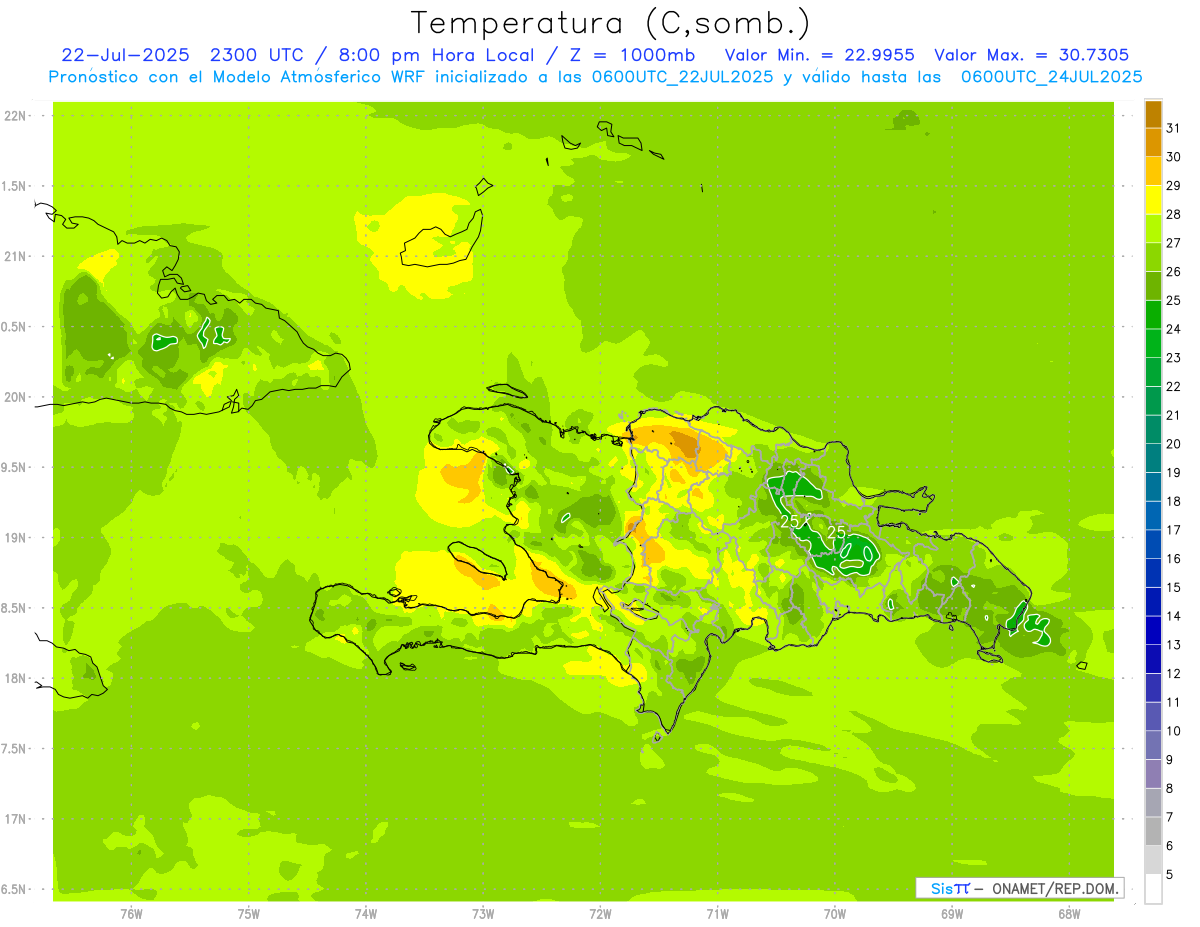Click the 'Temperatura (C,somb.)' map title
Image resolution: width=1200 pixels, height=927 pixels.
pos(611,23)
